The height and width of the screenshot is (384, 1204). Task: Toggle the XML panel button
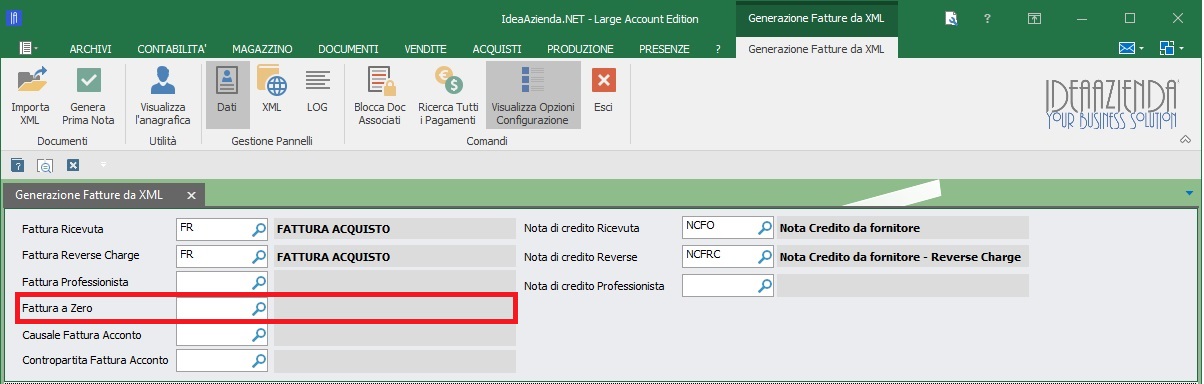[x=272, y=95]
